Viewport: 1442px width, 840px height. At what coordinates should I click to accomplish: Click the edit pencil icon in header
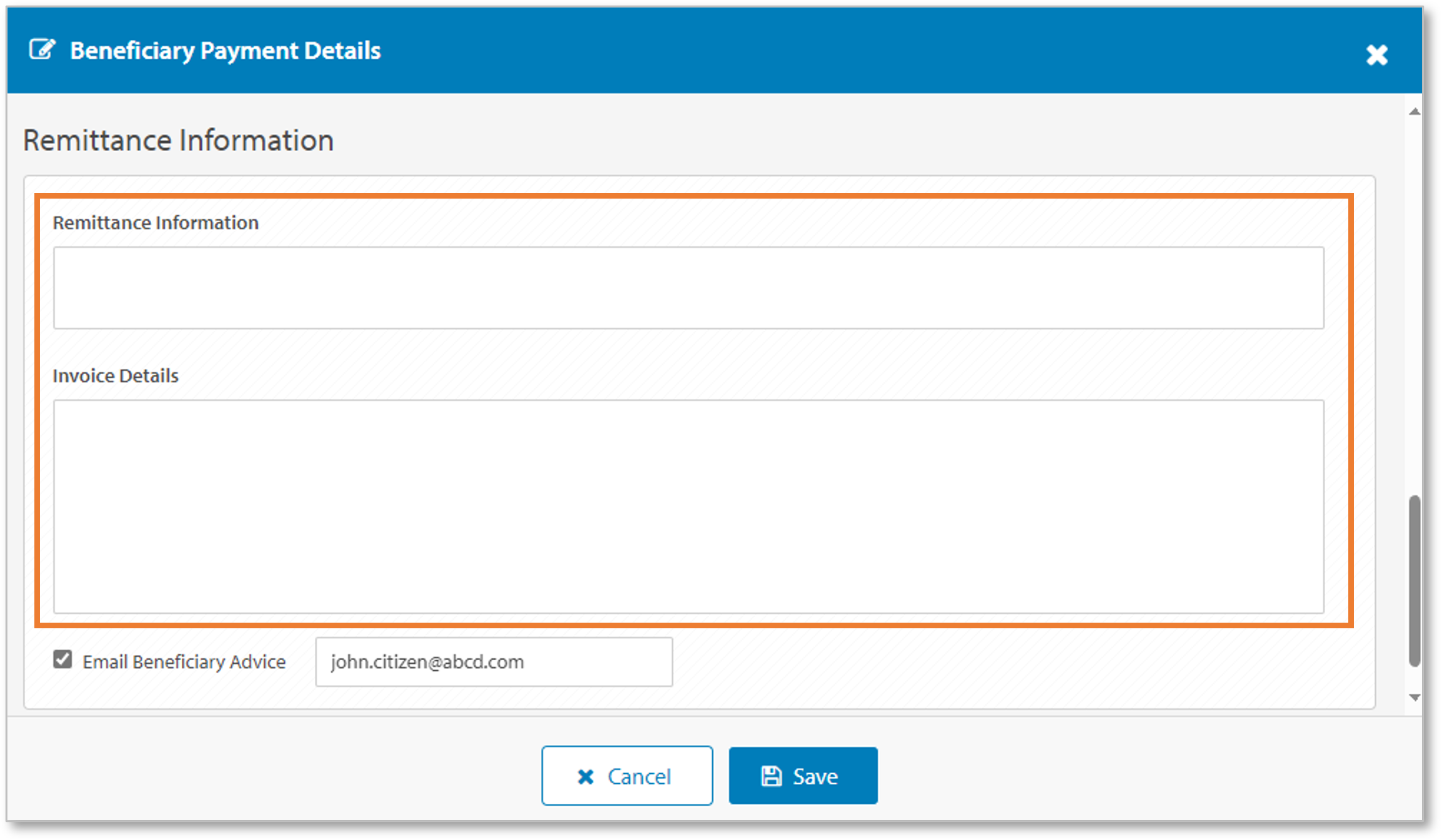pos(42,50)
